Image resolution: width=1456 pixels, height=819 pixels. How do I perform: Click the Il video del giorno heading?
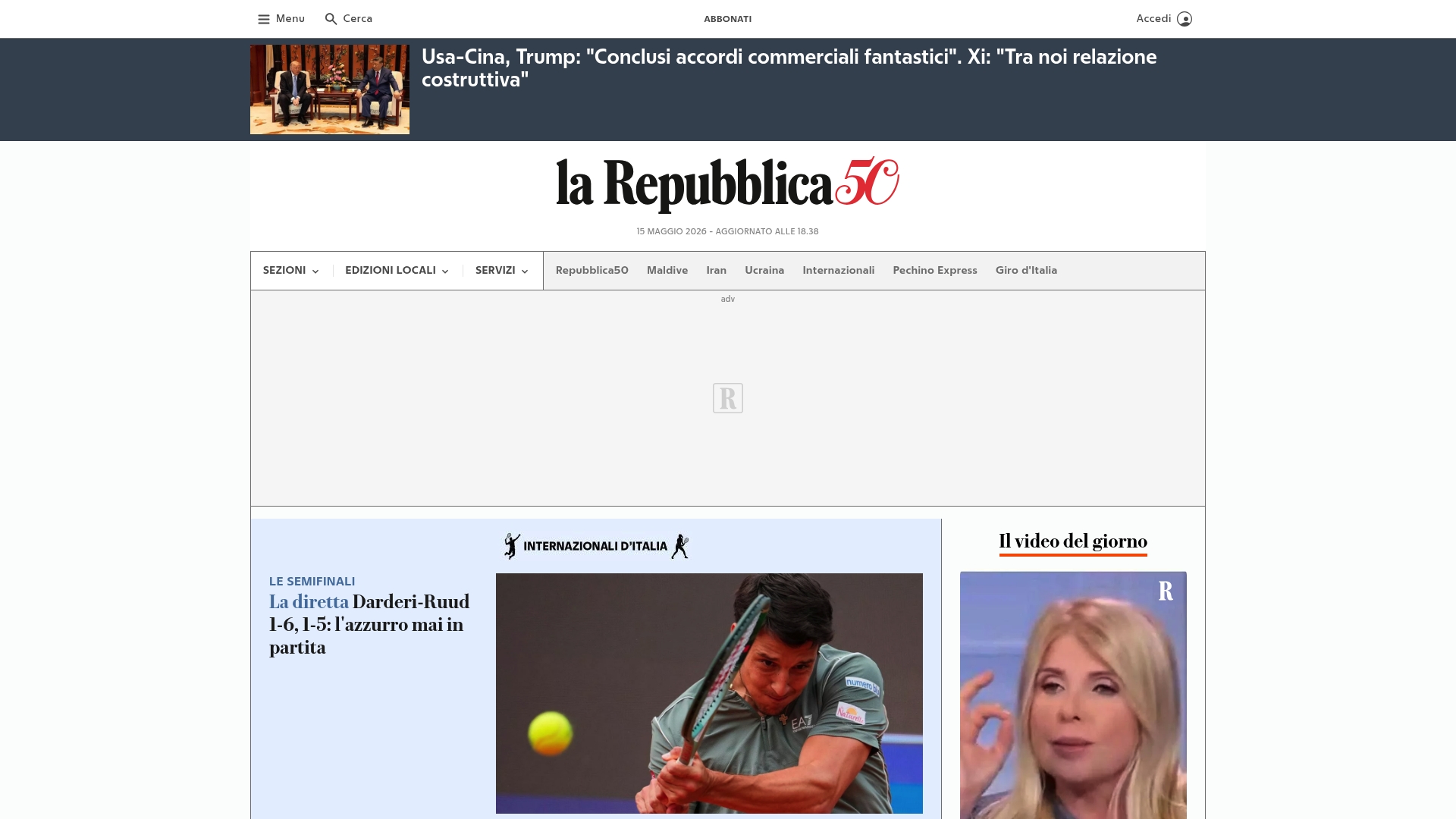click(x=1073, y=541)
